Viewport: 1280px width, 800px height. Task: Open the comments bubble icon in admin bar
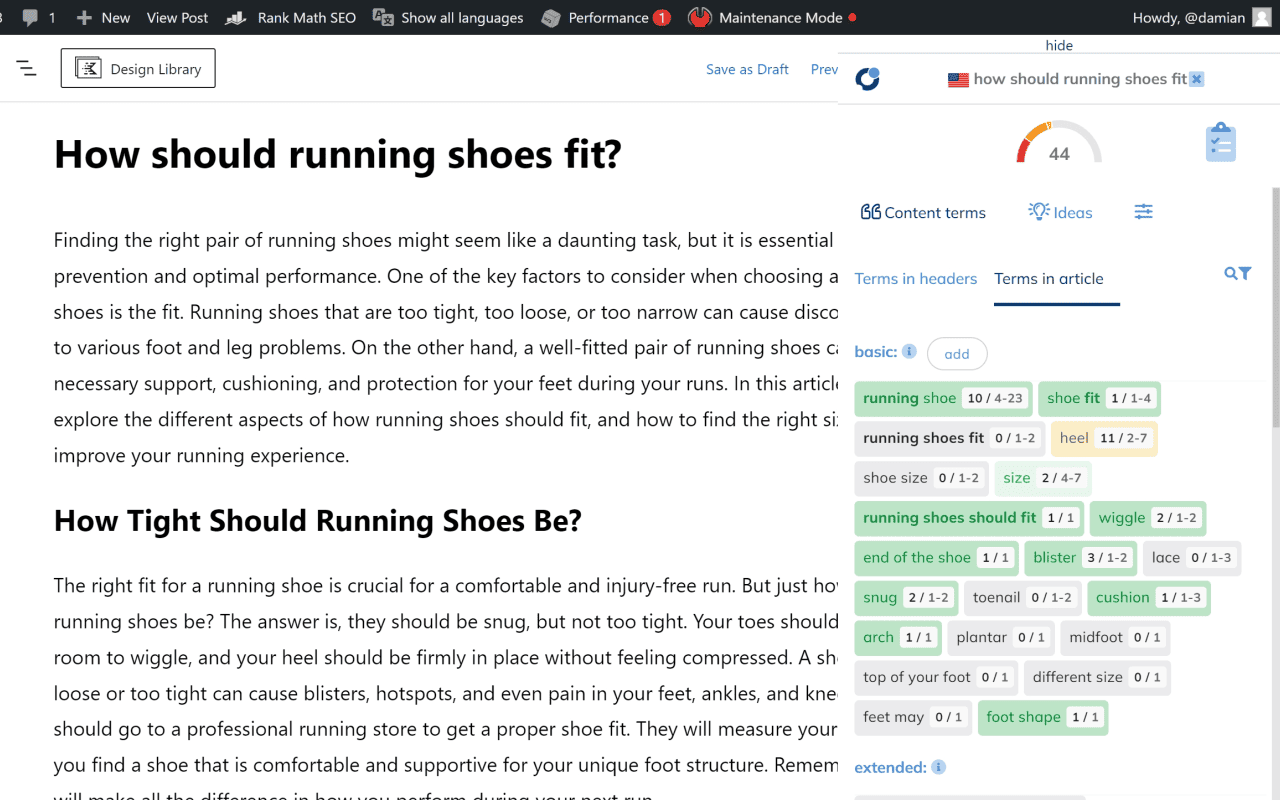30,17
